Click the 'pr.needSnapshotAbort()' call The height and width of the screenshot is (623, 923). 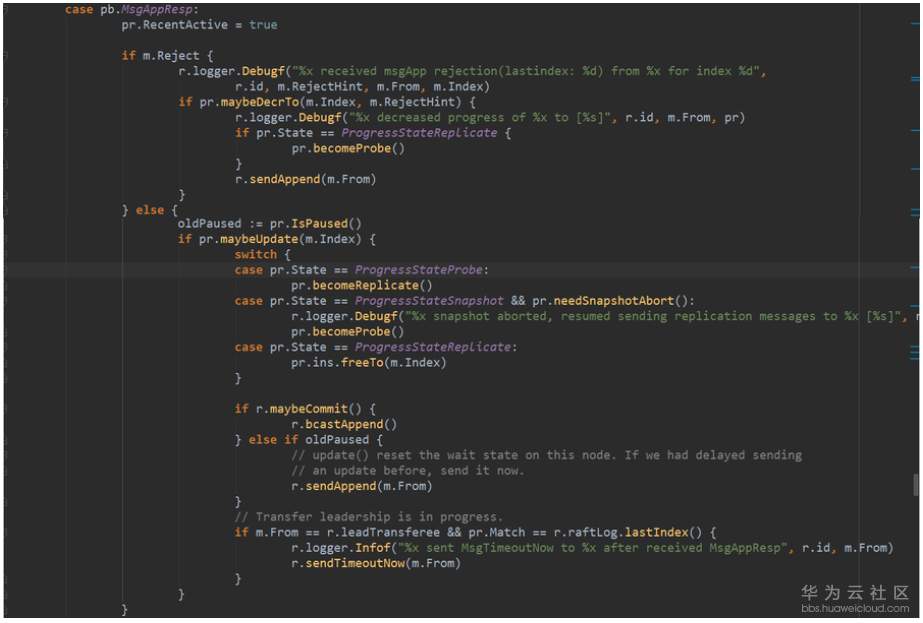610,301
